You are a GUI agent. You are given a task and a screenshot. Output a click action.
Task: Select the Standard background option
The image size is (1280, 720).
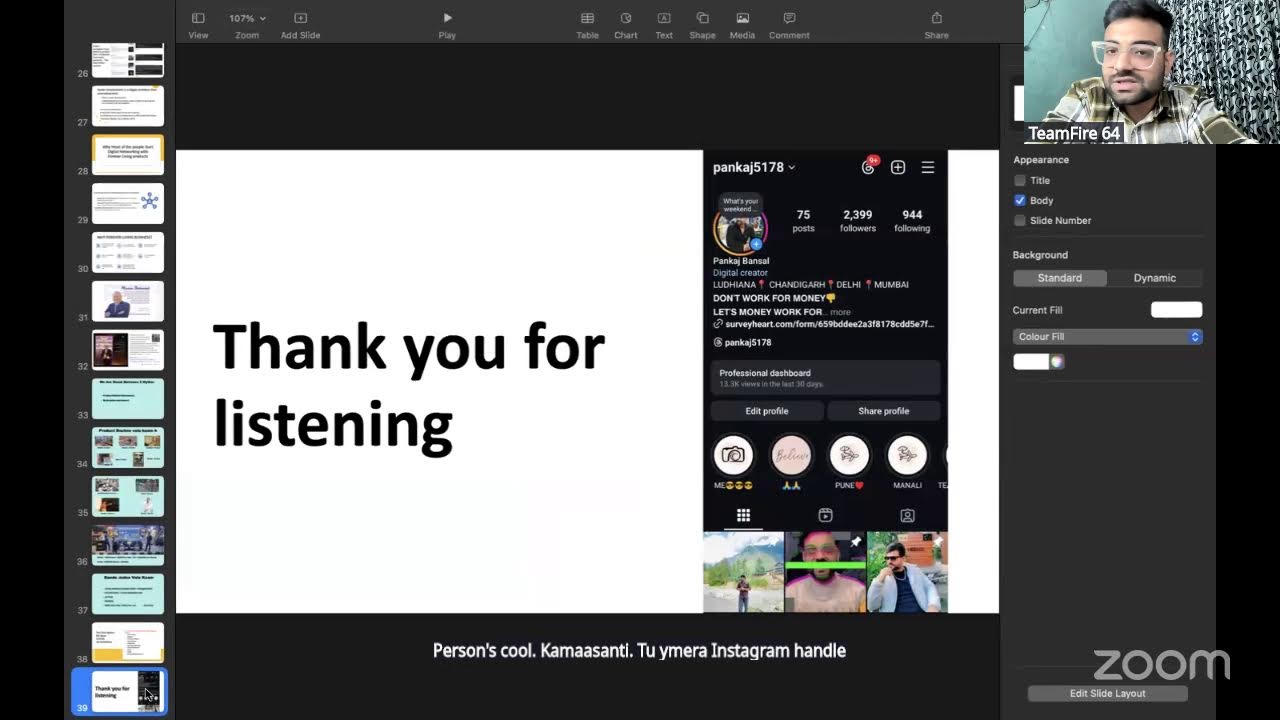1060,278
